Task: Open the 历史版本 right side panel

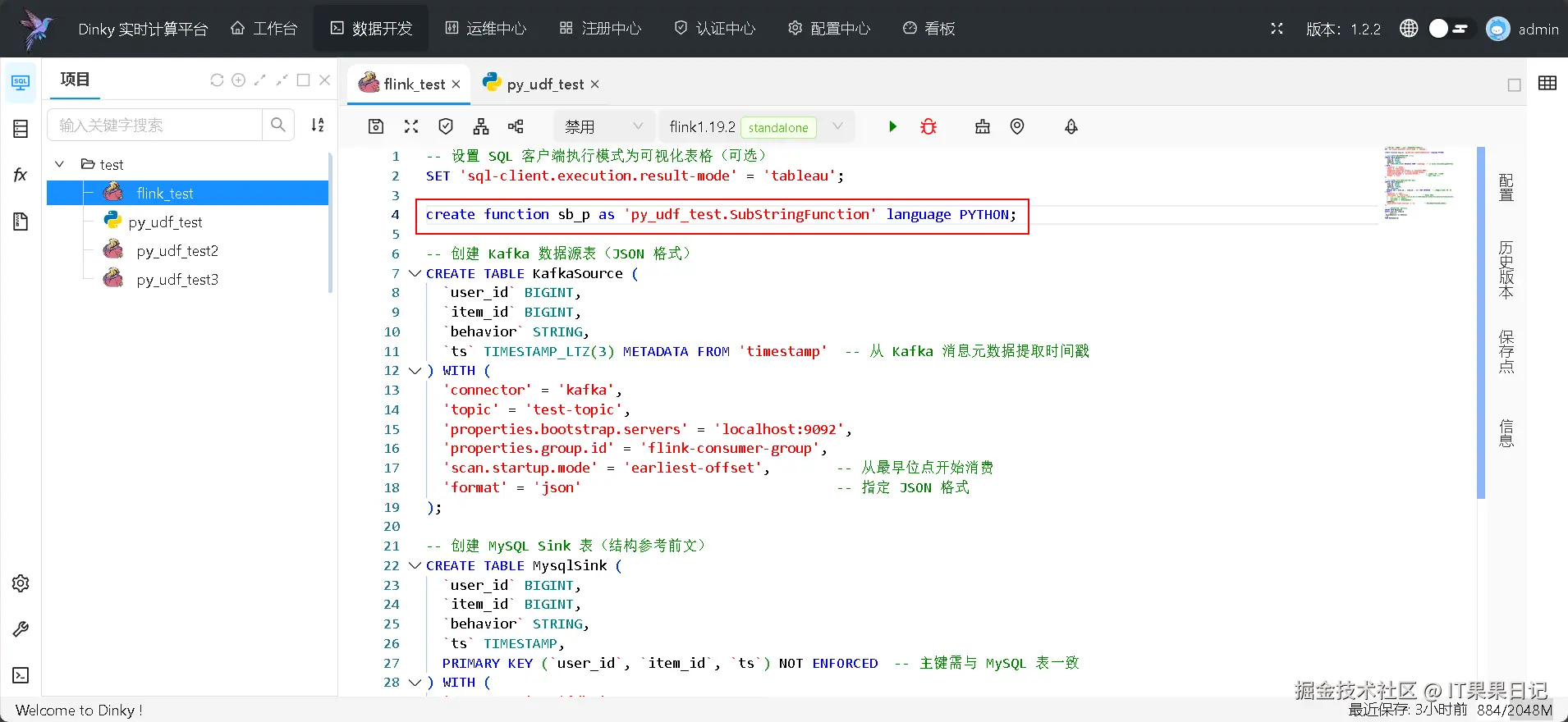Action: (x=1506, y=270)
